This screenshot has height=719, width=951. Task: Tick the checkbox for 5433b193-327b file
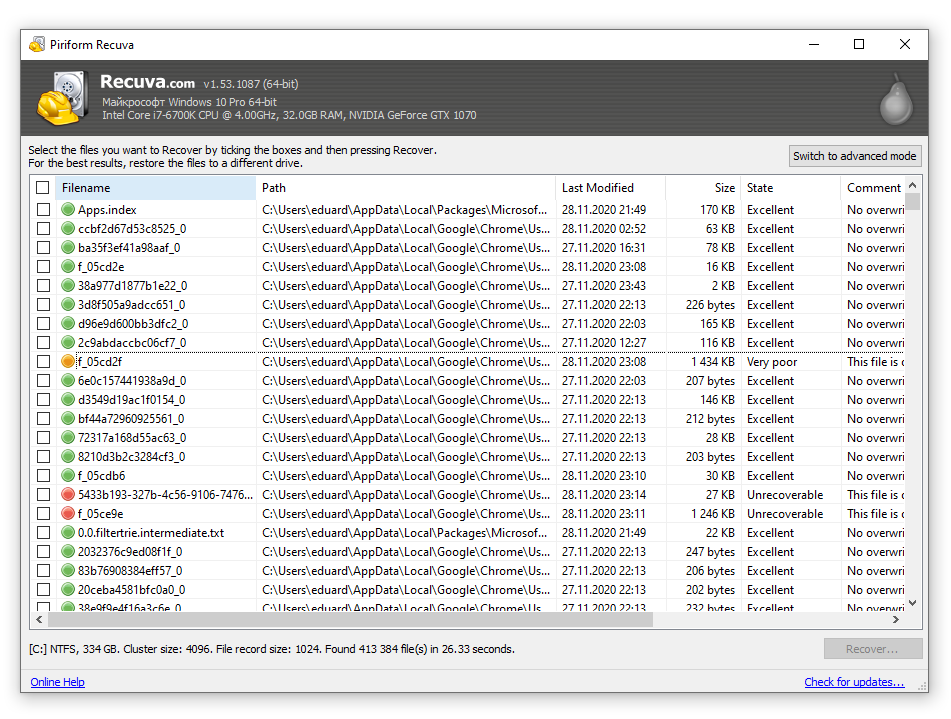(x=43, y=495)
